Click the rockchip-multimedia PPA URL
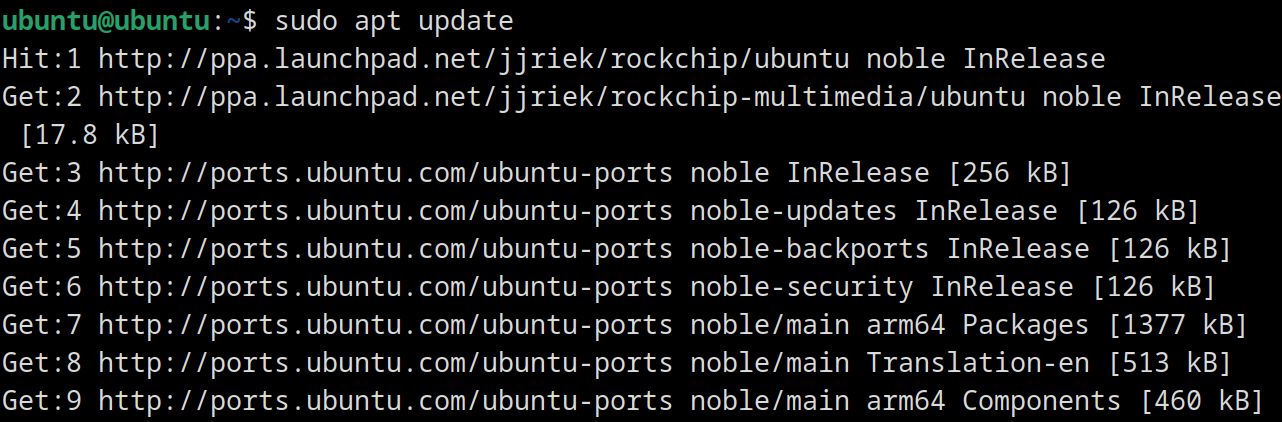 pos(562,97)
